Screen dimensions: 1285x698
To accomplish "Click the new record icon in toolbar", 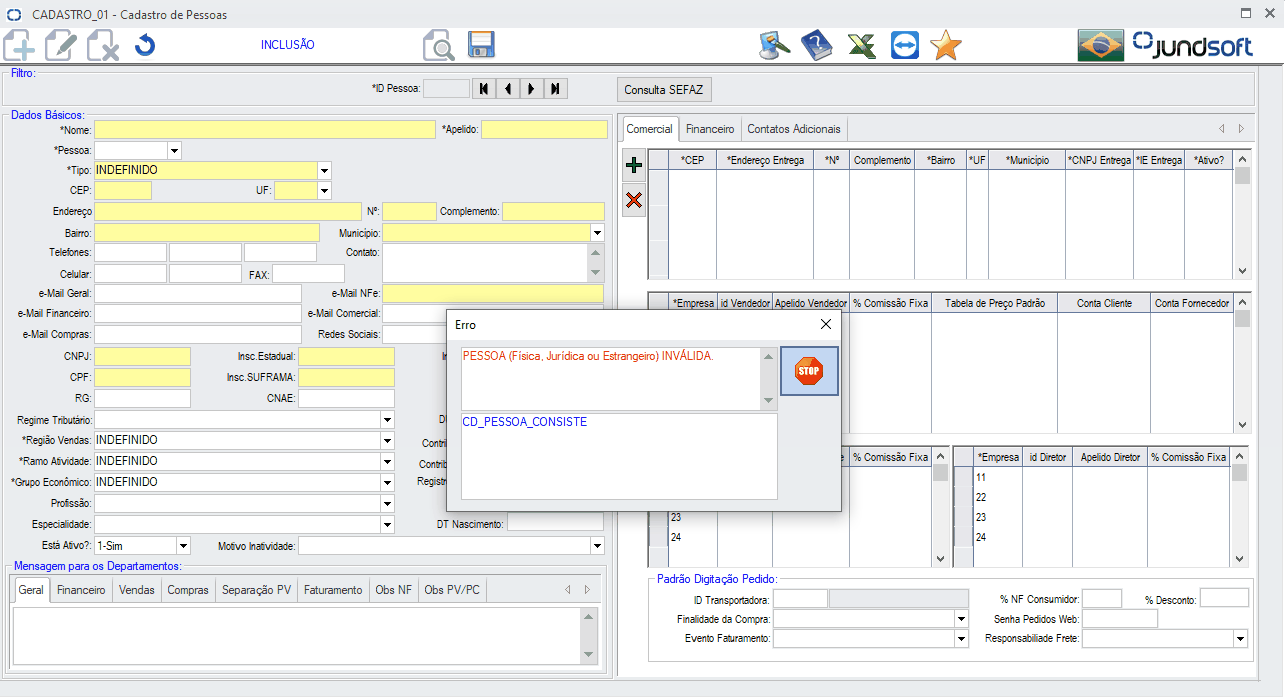I will pos(20,46).
